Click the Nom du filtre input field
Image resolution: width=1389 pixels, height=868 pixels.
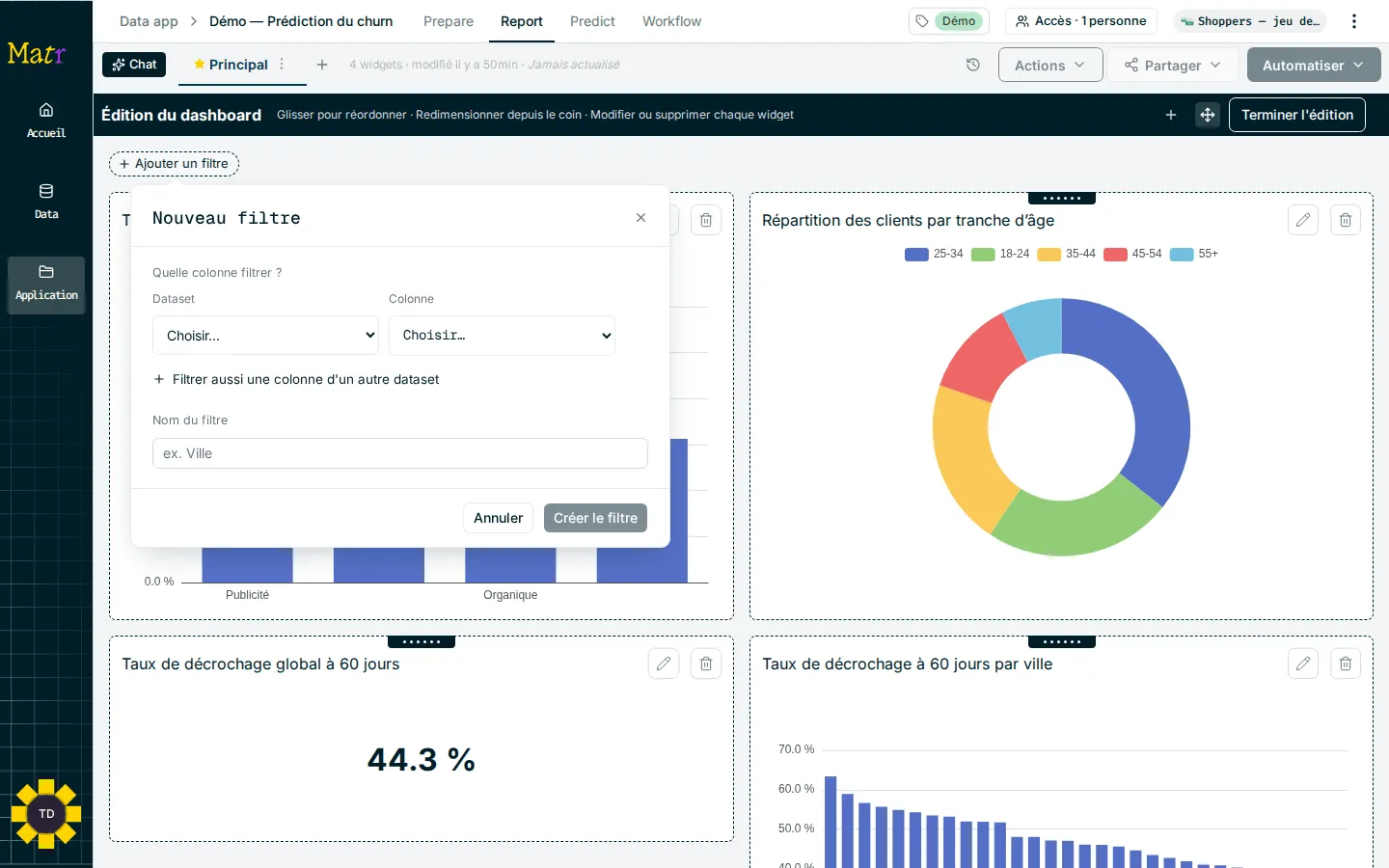point(400,453)
